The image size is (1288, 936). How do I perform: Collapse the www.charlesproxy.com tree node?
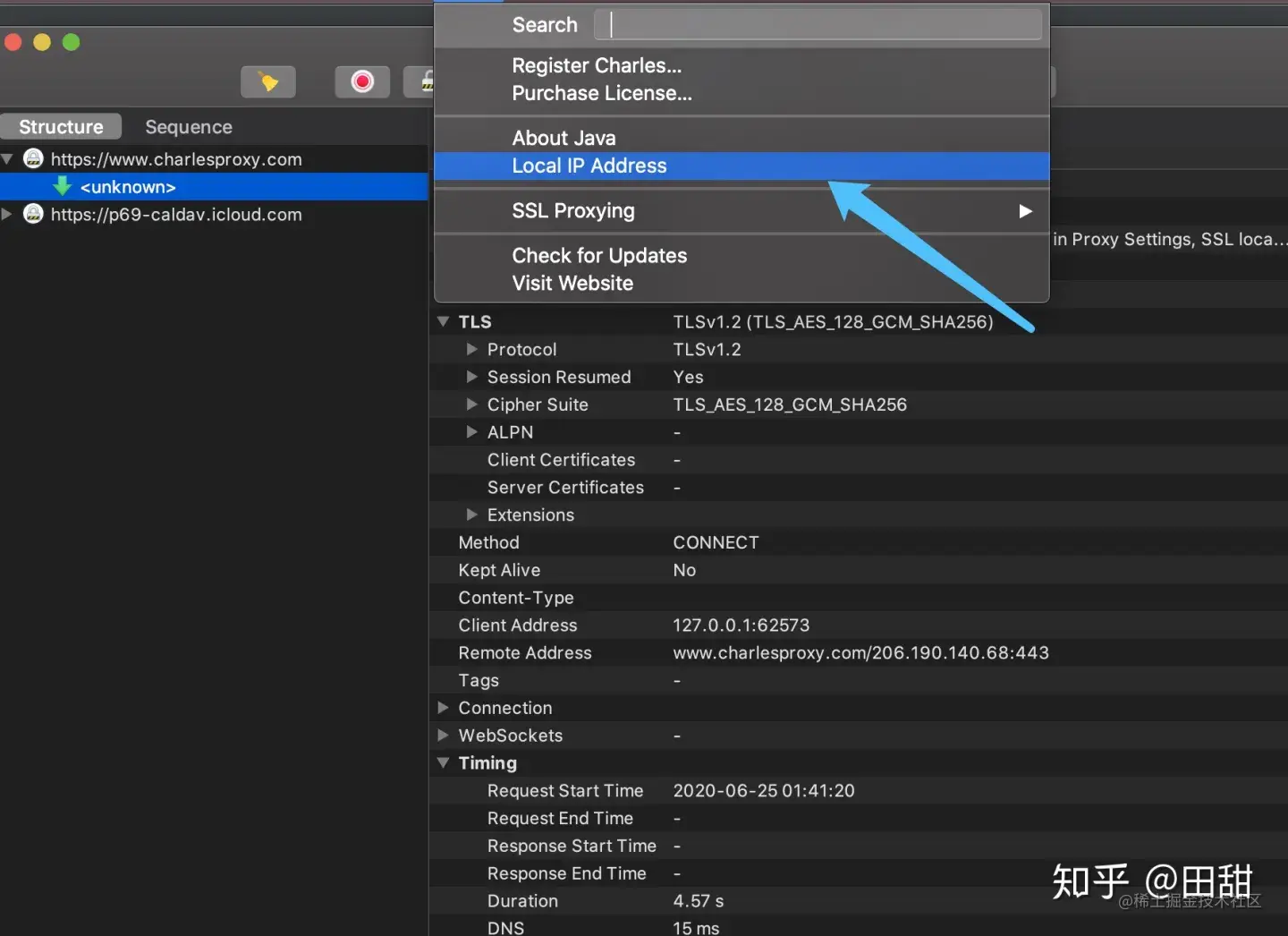tap(7, 159)
